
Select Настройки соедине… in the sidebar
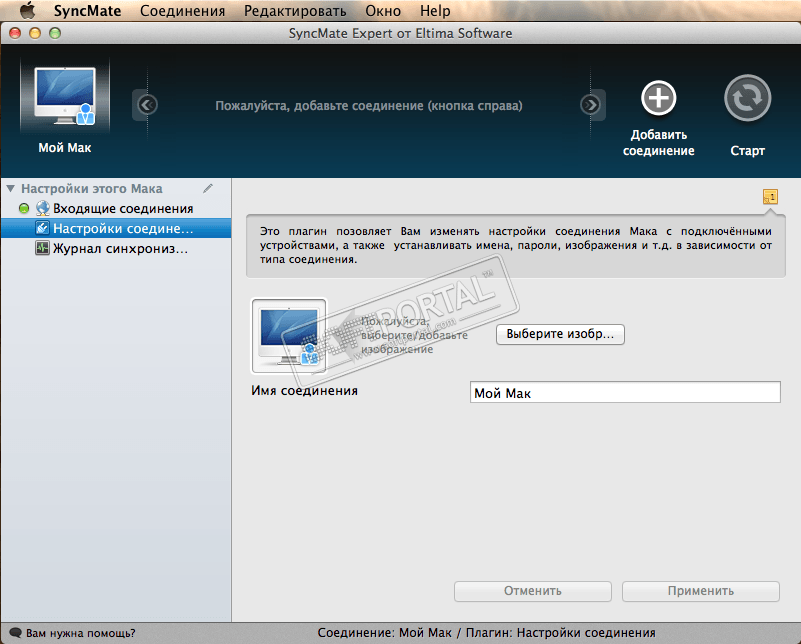pyautogui.click(x=116, y=228)
